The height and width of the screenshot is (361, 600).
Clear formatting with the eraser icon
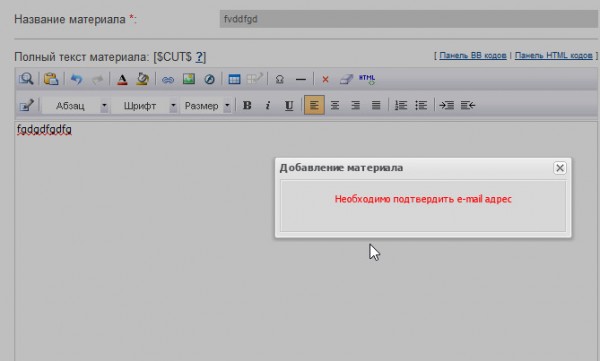346,79
